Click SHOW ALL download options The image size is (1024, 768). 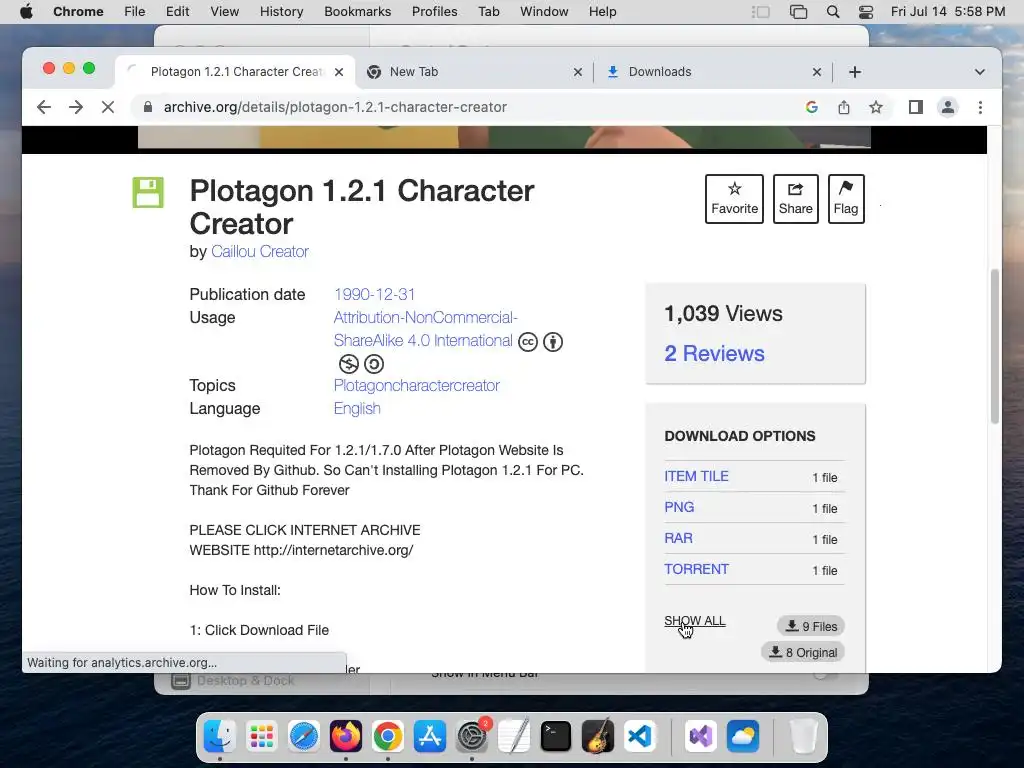[695, 620]
